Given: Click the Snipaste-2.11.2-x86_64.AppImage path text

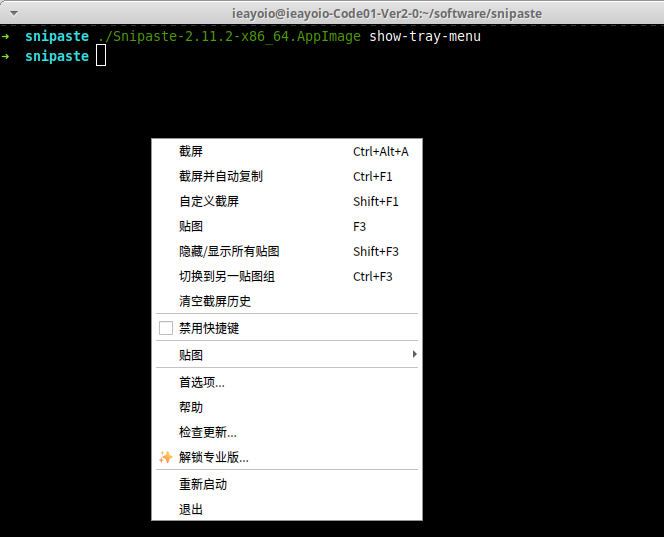Looking at the screenshot, I should click(229, 36).
